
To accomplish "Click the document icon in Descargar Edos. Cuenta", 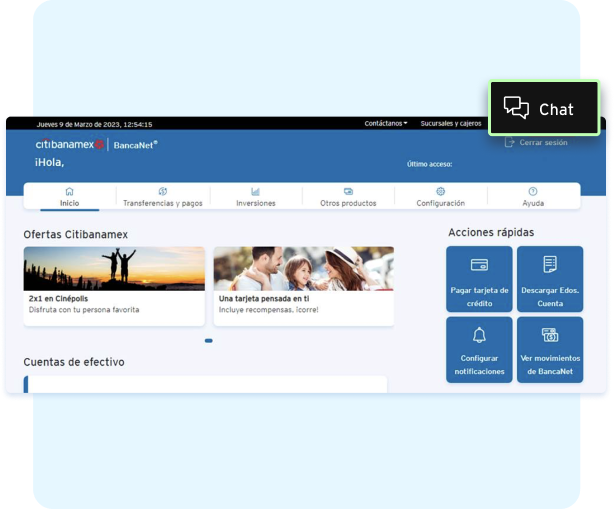I will click(x=550, y=264).
